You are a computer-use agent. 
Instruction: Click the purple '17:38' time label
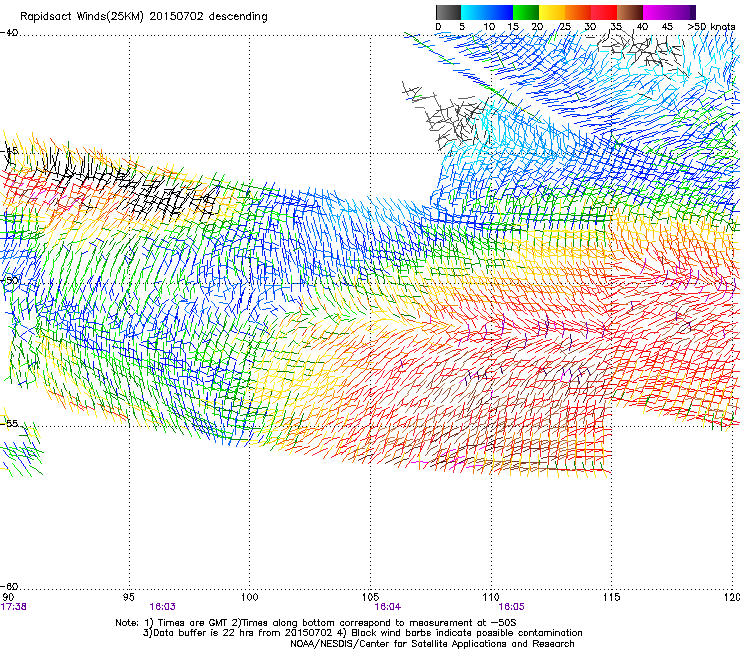14,607
